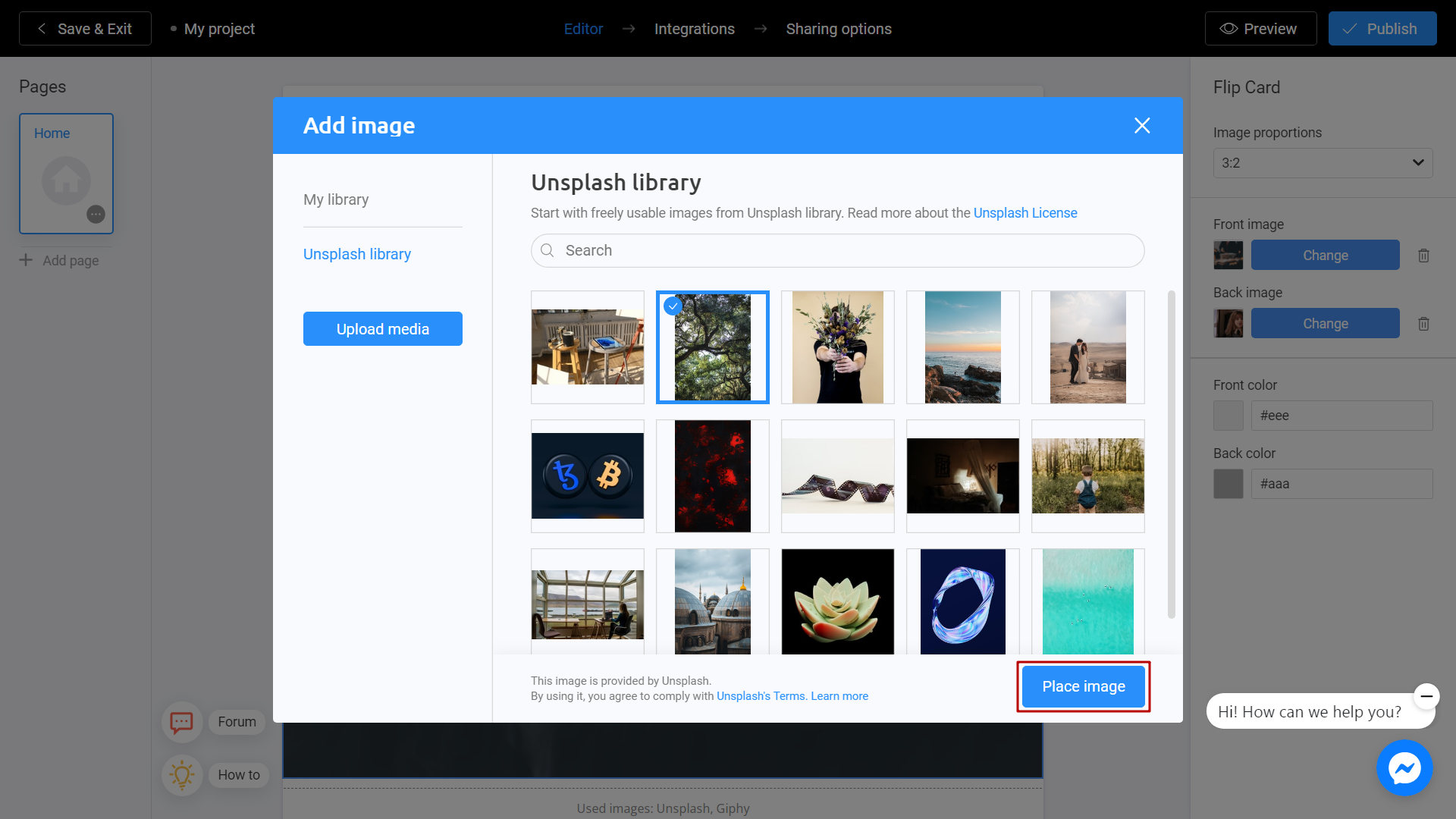Toggle the Unsplash library navigation item

pyautogui.click(x=357, y=253)
